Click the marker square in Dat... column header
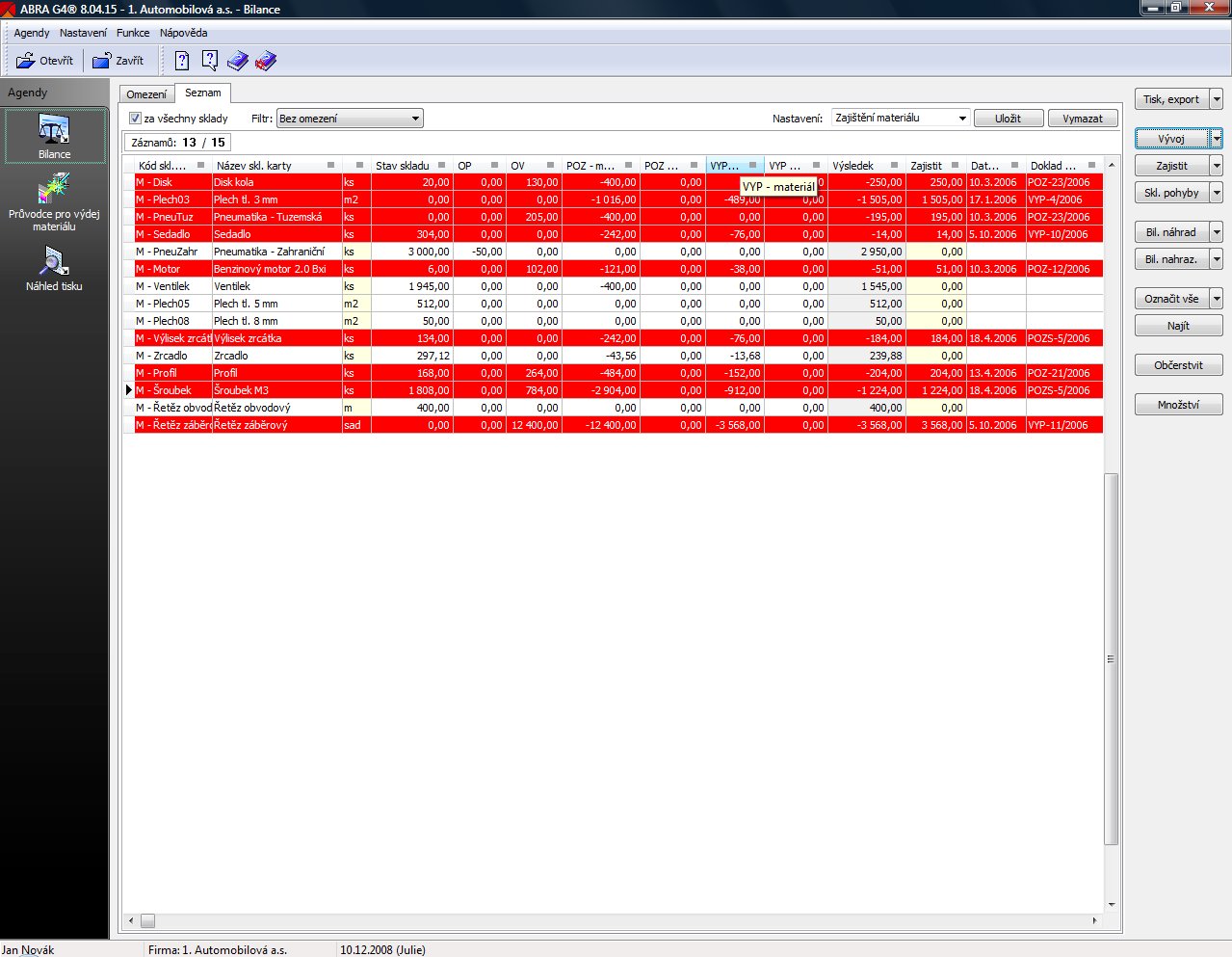The image size is (1232, 957). (x=1015, y=166)
